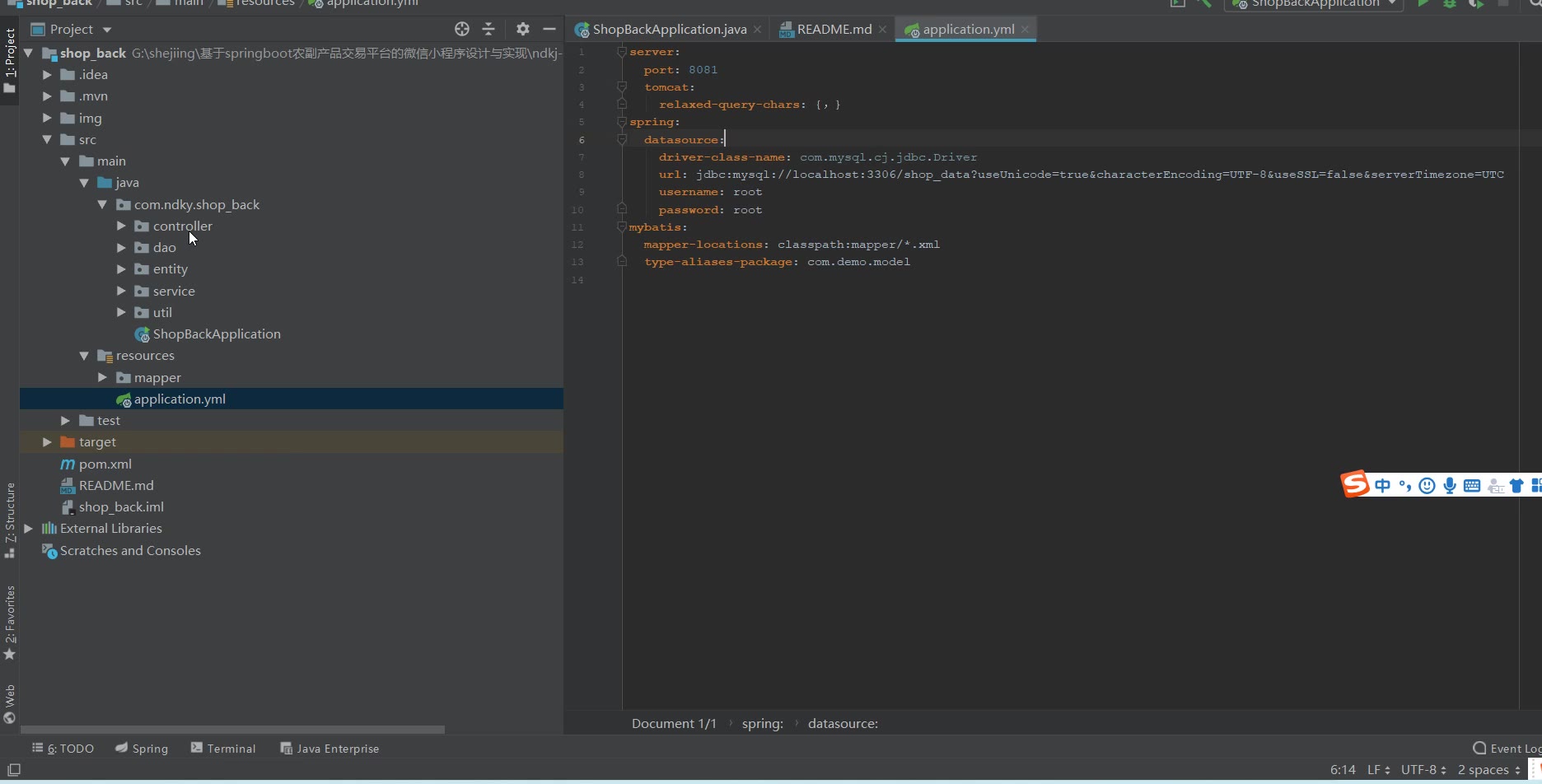Click the emoji face icon in IME toolbar
1542x784 pixels.
(x=1428, y=486)
